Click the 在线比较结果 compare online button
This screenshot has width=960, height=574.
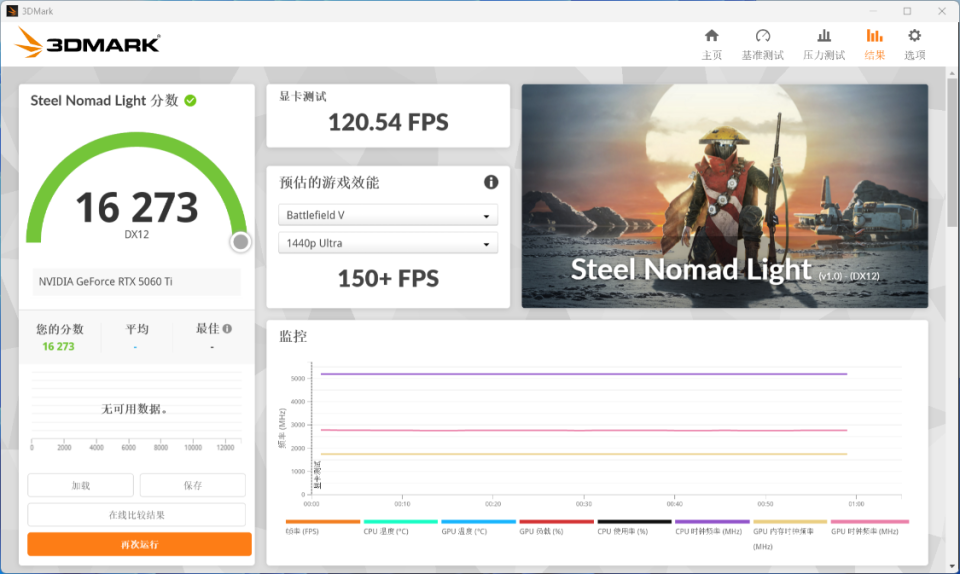[137, 515]
